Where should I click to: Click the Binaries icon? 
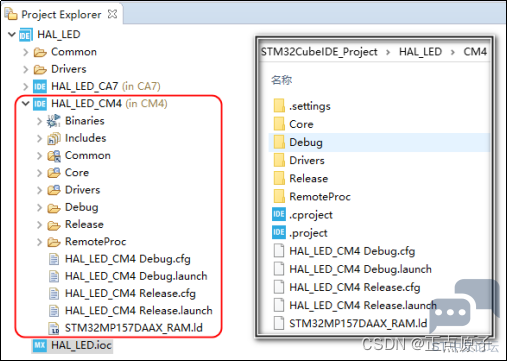coord(54,121)
